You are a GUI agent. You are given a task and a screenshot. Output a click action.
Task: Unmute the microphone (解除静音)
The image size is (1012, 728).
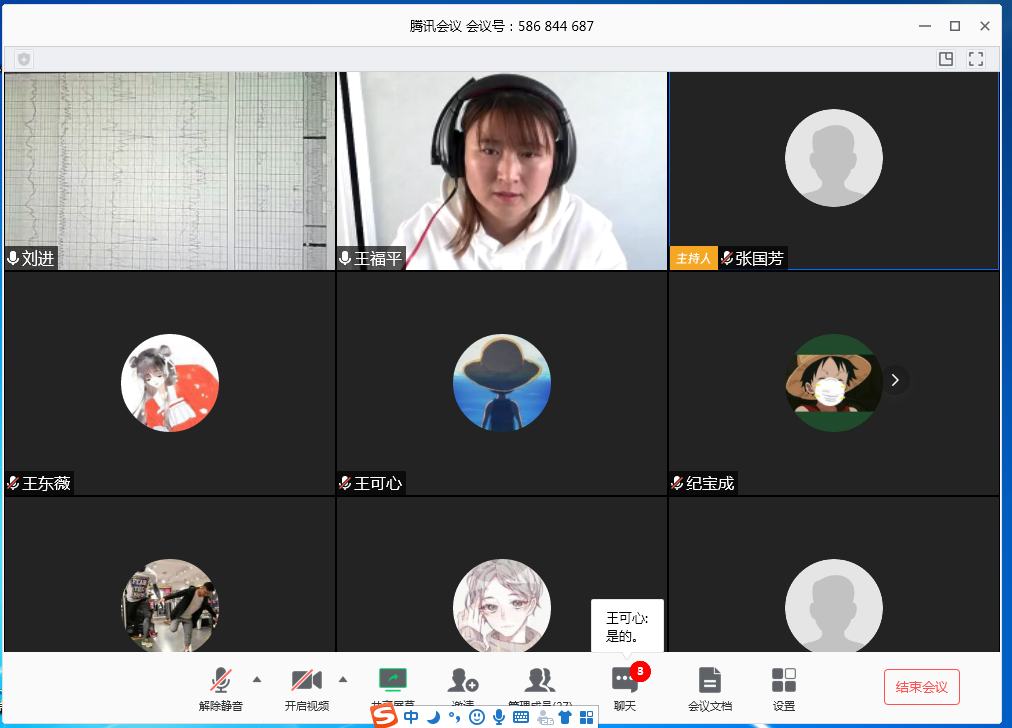[x=220, y=682]
